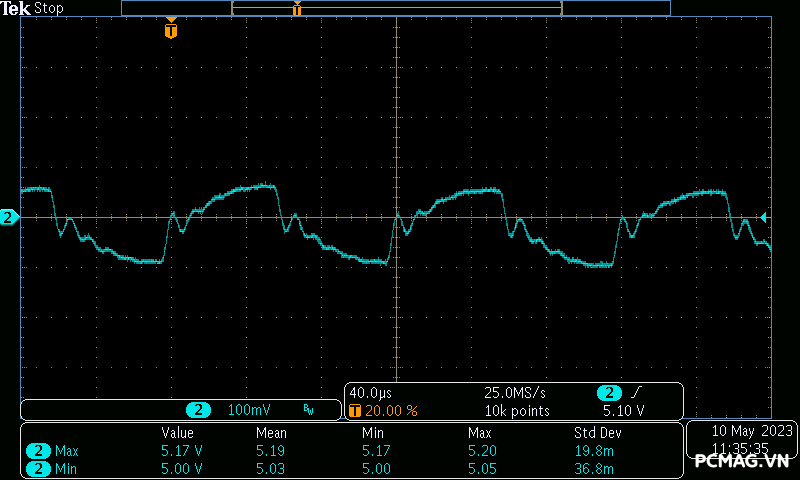800x480 pixels.
Task: Click the waveform record overview bar
Action: click(x=396, y=8)
